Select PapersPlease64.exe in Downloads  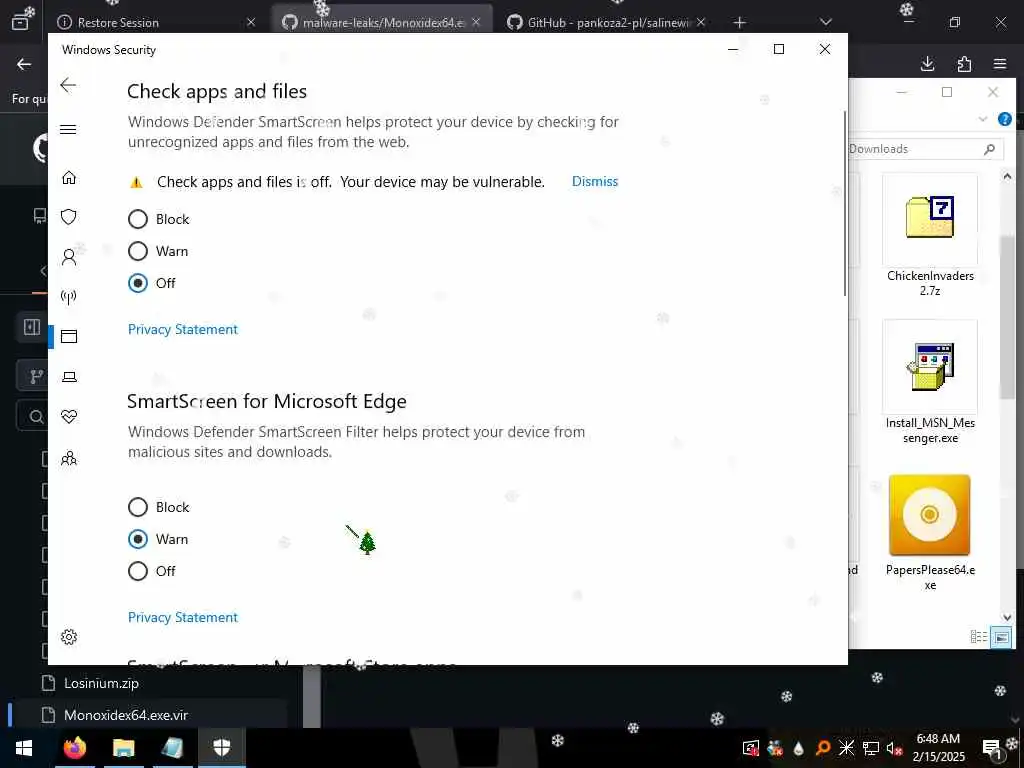coord(930,534)
